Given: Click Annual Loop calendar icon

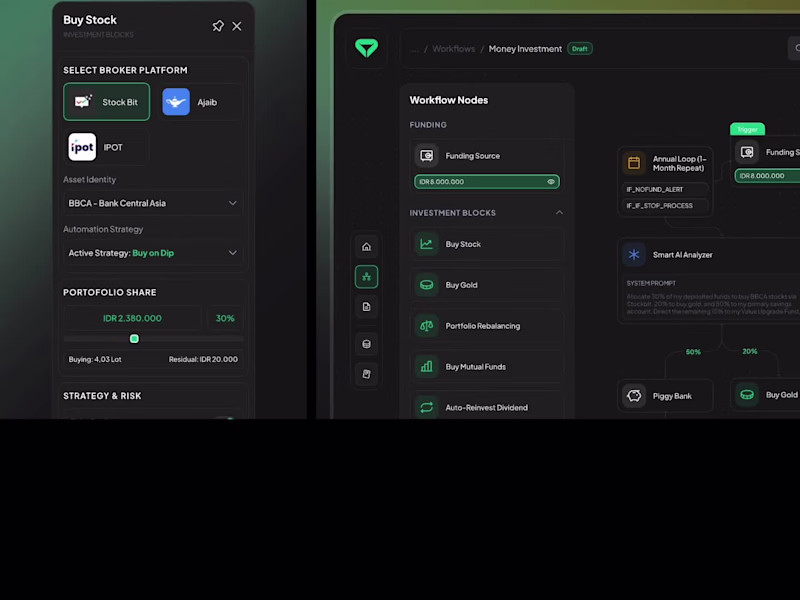Looking at the screenshot, I should pyautogui.click(x=634, y=163).
